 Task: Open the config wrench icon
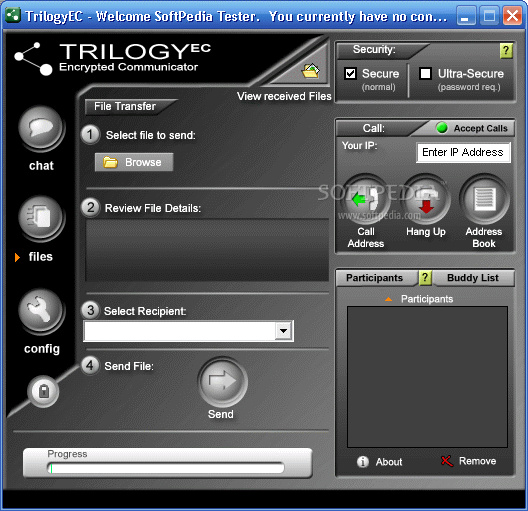41,310
